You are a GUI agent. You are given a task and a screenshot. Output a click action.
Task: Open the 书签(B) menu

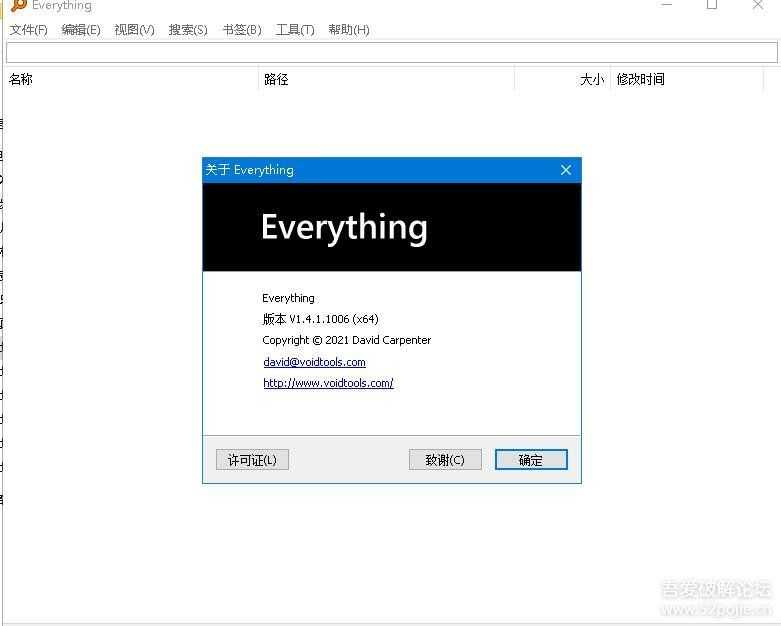[x=241, y=30]
